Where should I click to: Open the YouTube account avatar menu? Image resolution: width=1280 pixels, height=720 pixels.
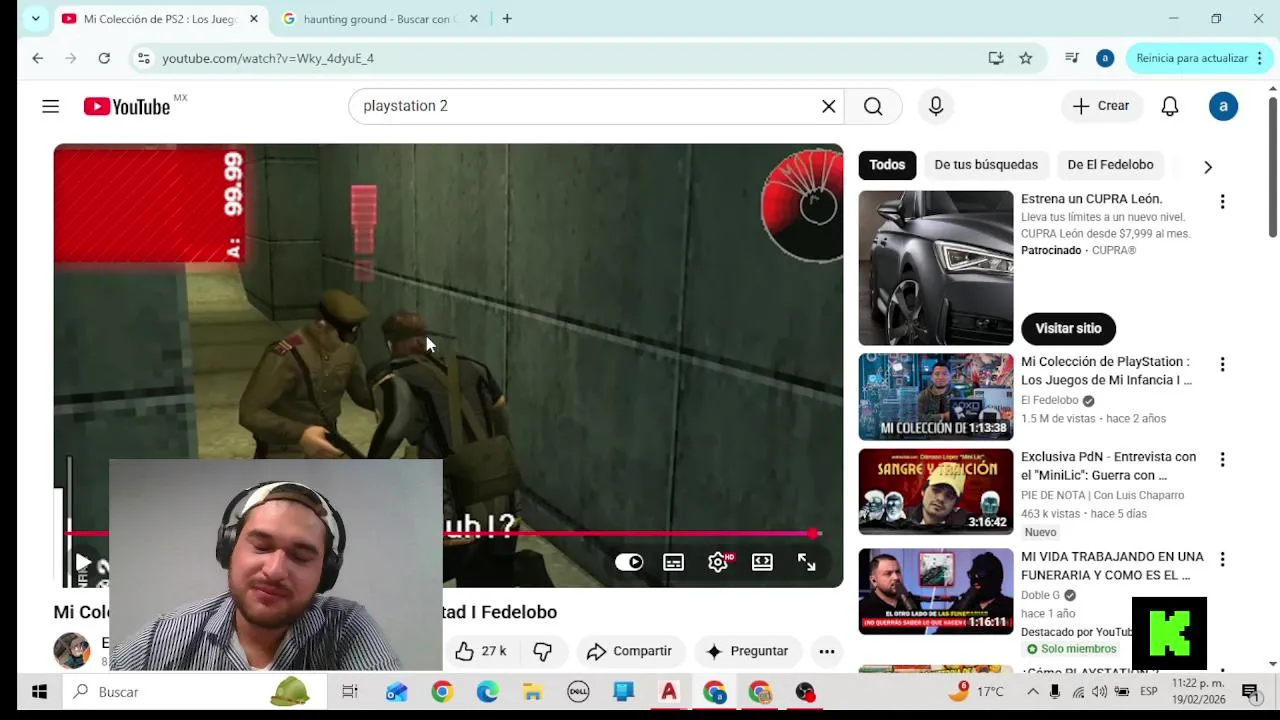pos(1223,106)
